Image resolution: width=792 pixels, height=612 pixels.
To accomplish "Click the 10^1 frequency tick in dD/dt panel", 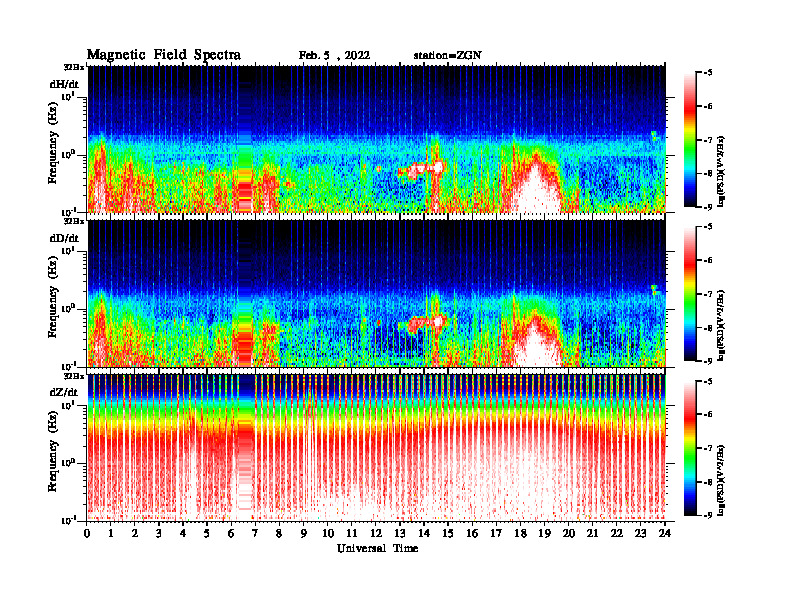I will point(68,251).
